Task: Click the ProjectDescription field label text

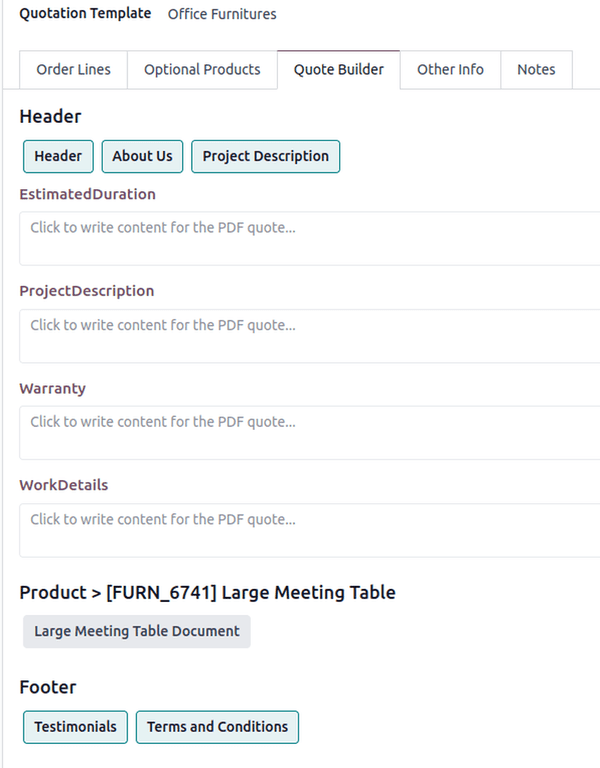Action: tap(87, 291)
